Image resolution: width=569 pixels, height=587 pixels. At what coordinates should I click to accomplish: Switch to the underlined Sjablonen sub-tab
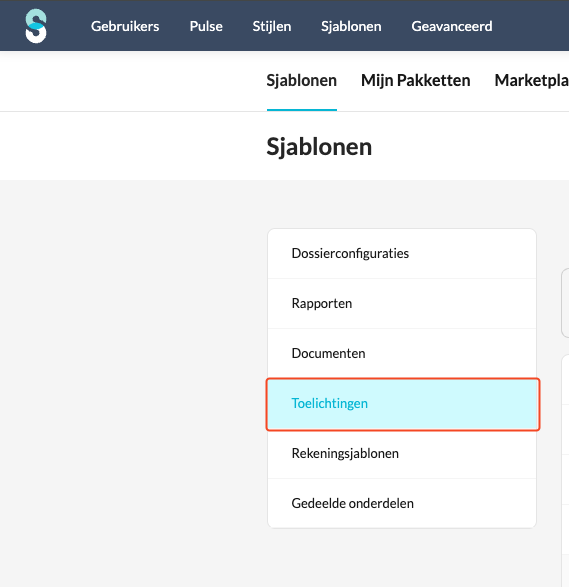point(302,80)
